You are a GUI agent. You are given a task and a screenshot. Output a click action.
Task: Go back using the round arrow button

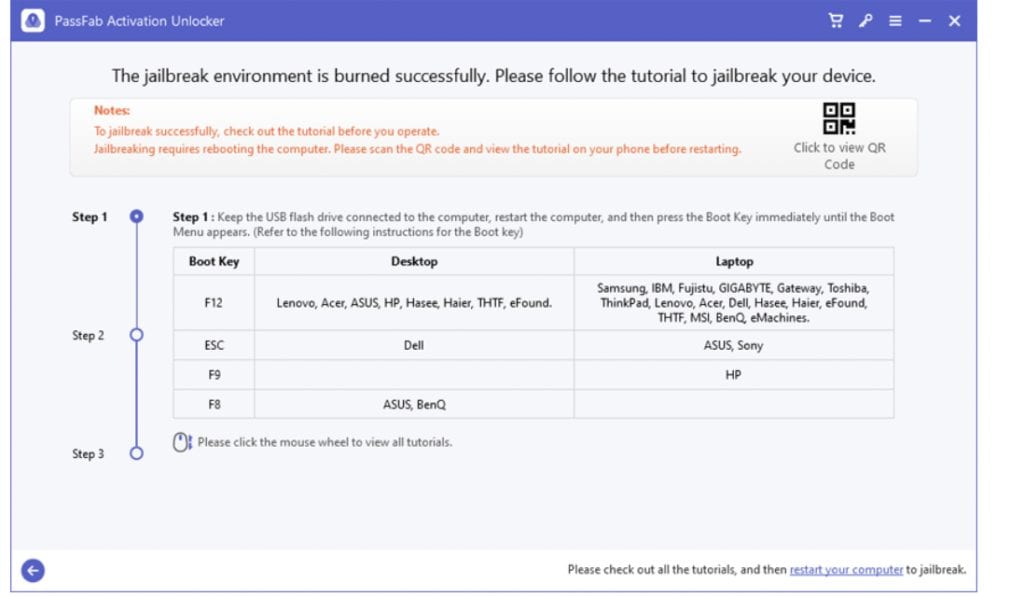pos(33,570)
